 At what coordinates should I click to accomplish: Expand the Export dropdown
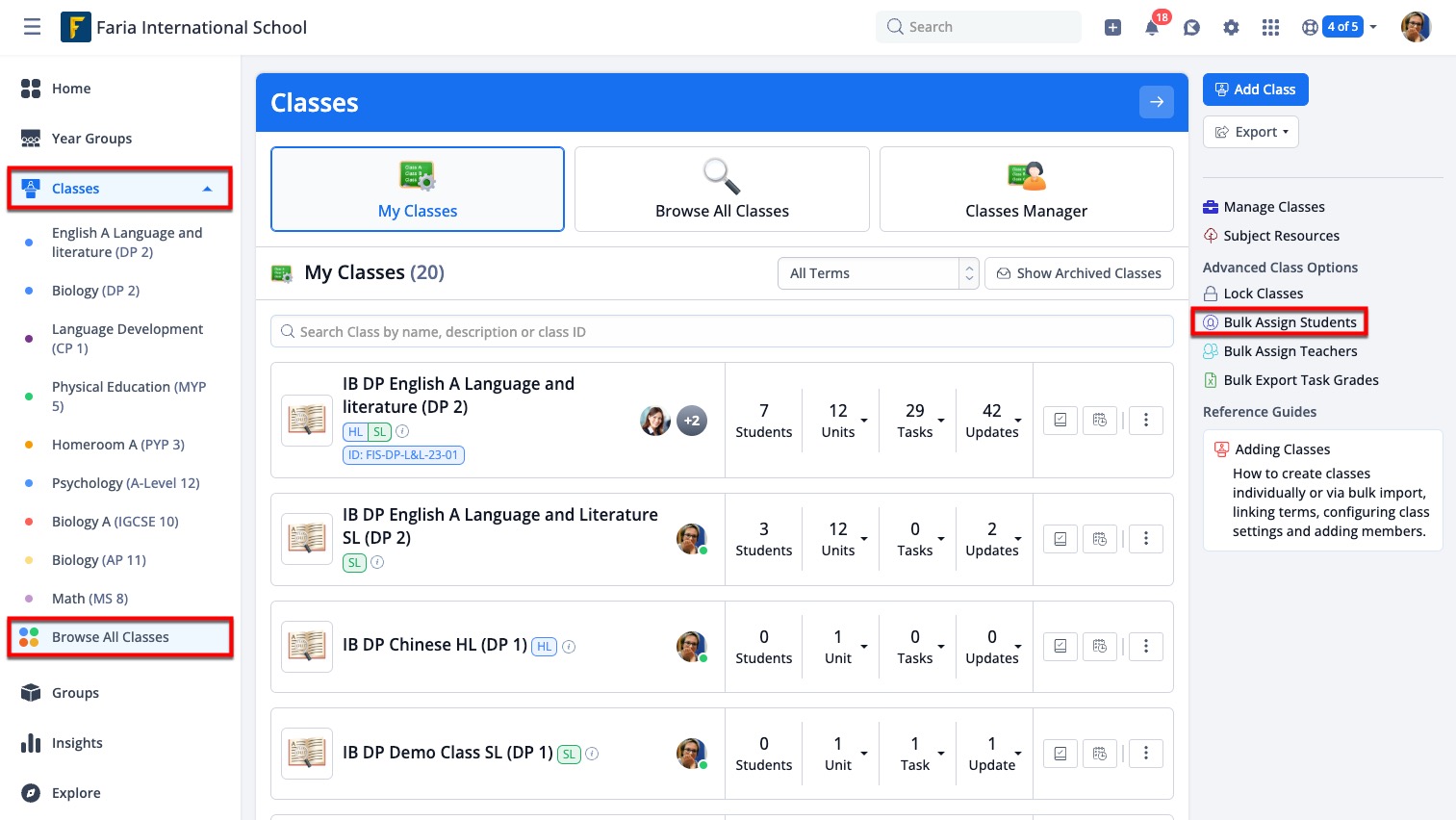point(1250,132)
